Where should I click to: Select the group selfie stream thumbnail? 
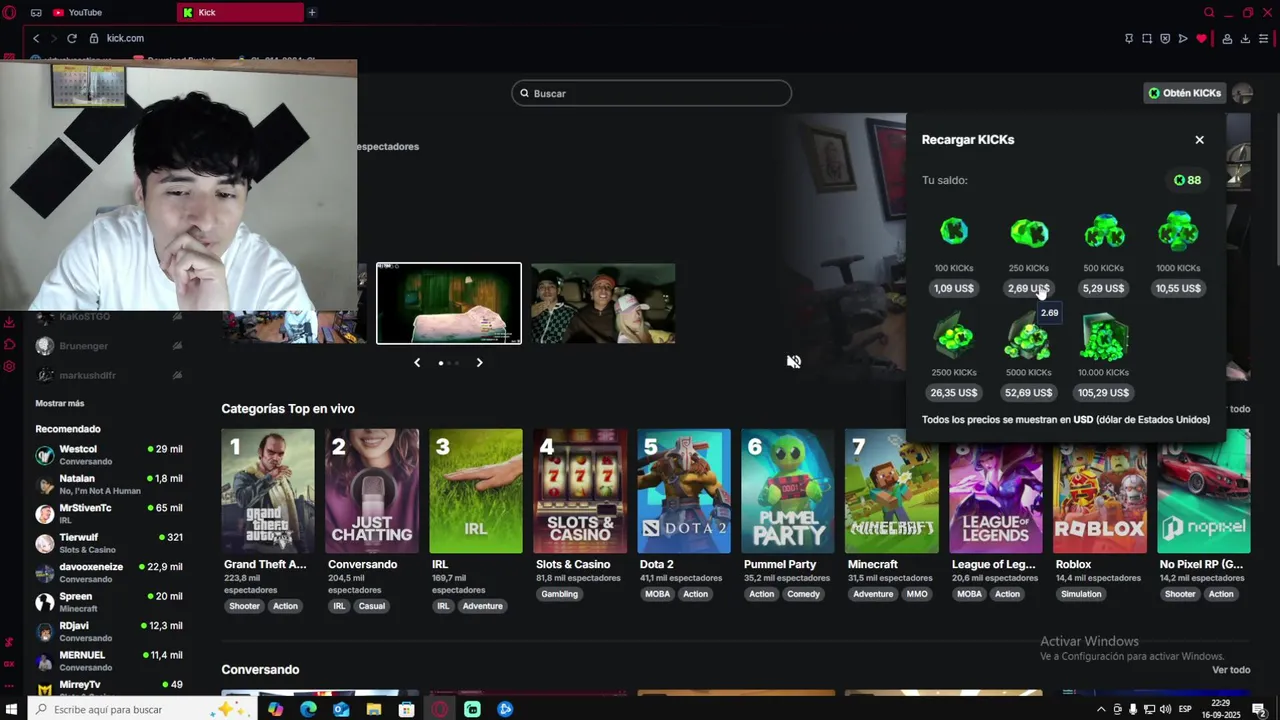pos(603,303)
